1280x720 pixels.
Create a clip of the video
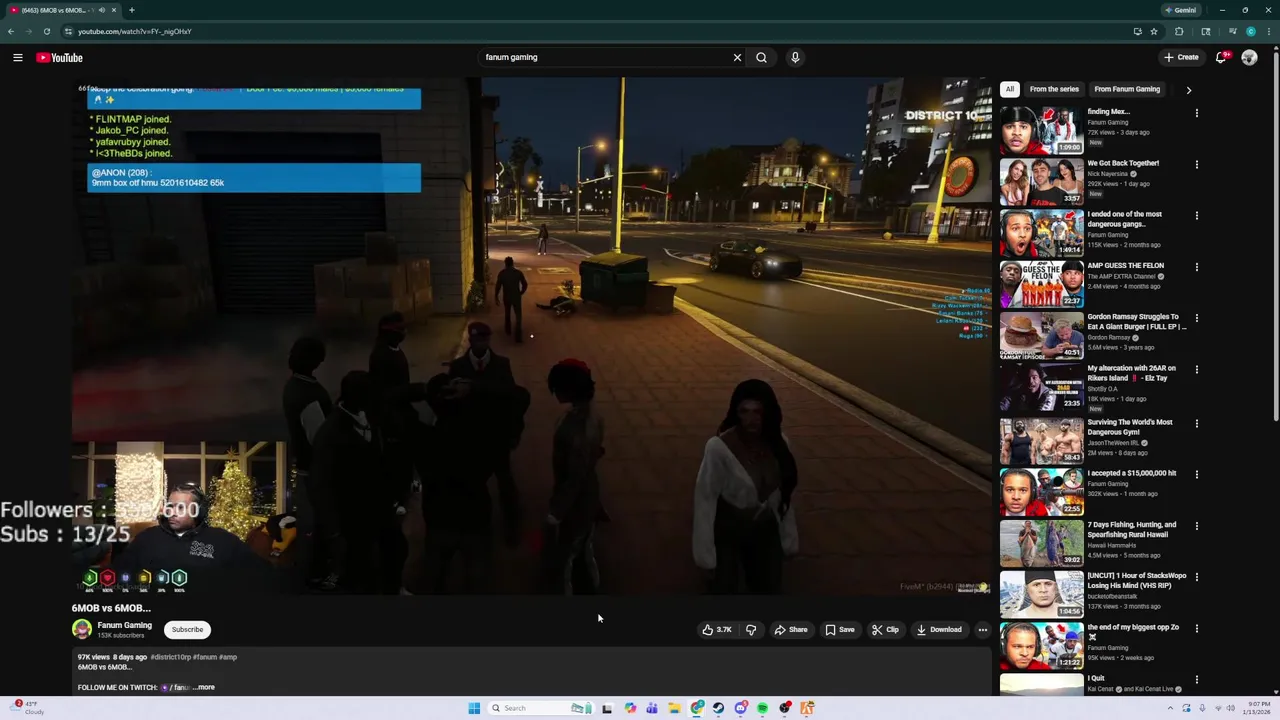(x=885, y=630)
